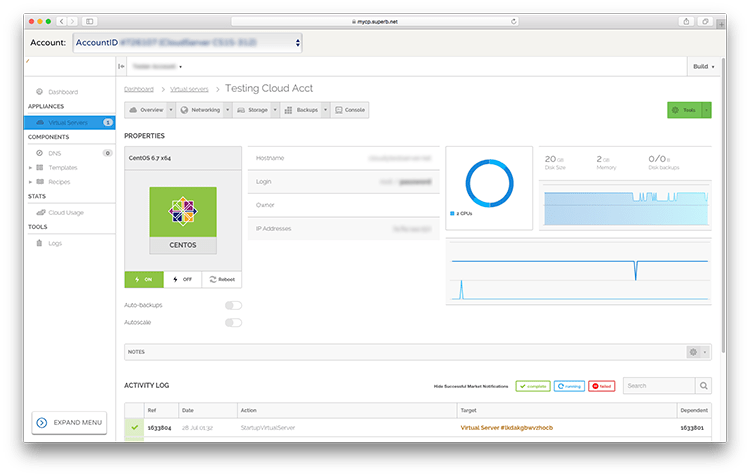
Task: Open the Notes gear dropdown arrow
Action: tap(705, 352)
